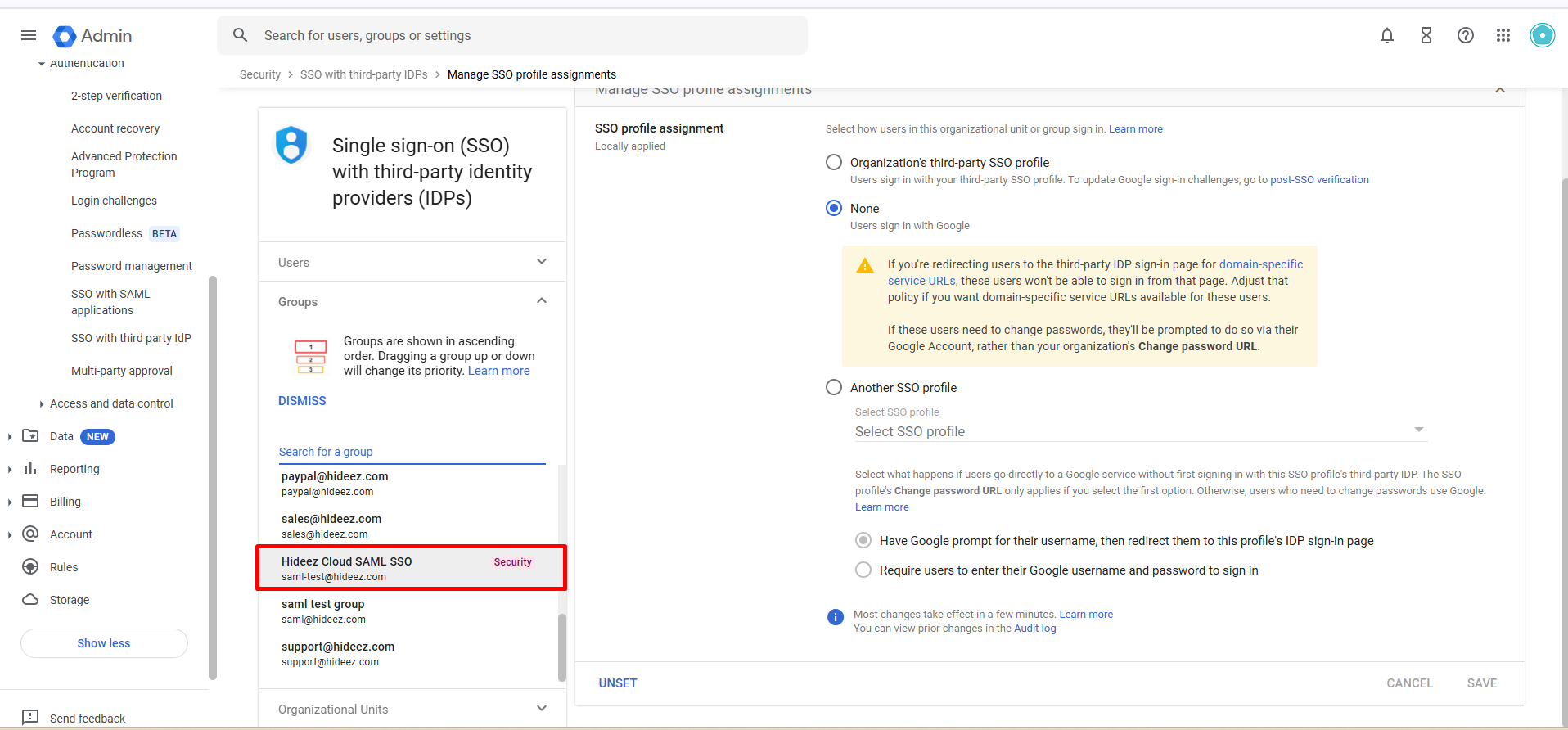Open the Select SSO profile dropdown
Screen dimensions: 1568x730
pyautogui.click(x=1140, y=430)
